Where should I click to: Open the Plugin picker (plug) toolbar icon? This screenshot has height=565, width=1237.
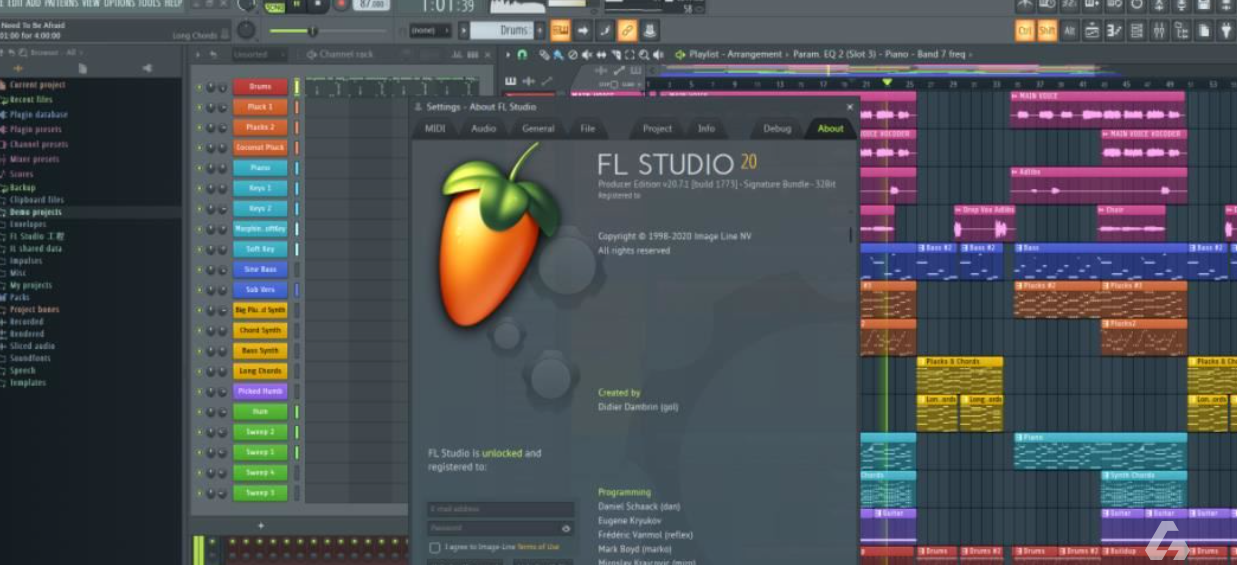1226,31
